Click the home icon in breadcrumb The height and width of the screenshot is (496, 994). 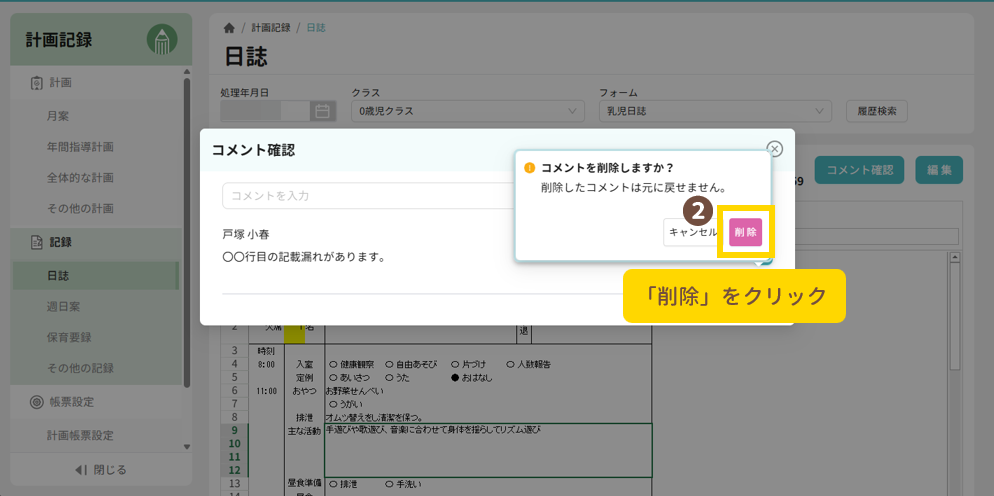pyautogui.click(x=229, y=28)
